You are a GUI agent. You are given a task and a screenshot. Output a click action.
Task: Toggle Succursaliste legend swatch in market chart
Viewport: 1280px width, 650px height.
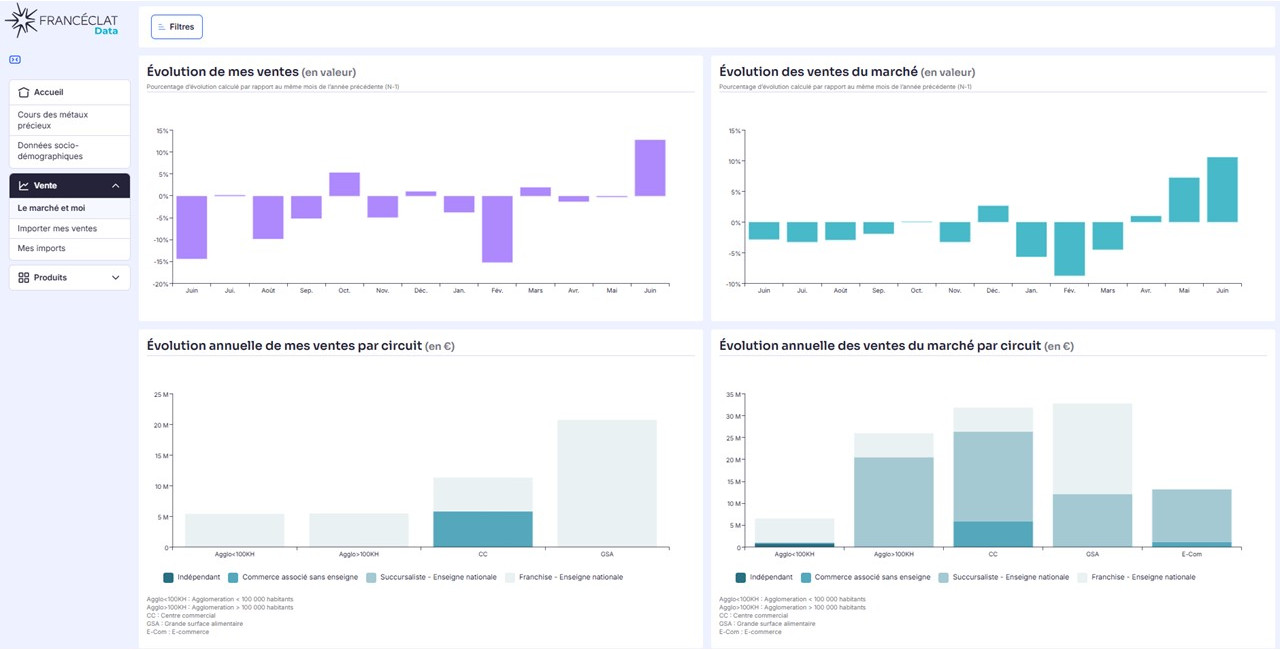point(945,577)
